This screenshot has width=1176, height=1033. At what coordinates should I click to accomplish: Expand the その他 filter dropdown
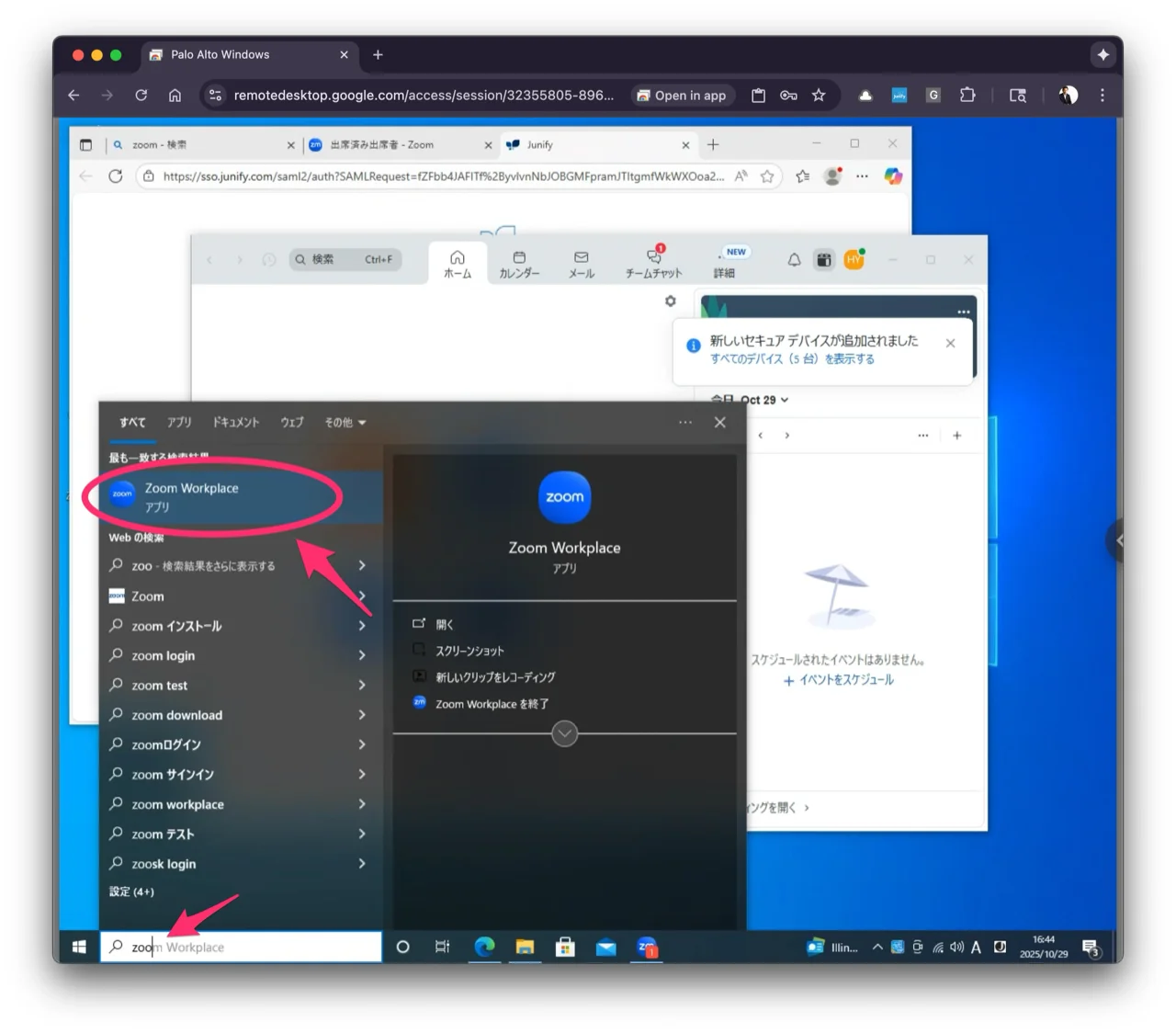pyautogui.click(x=345, y=423)
